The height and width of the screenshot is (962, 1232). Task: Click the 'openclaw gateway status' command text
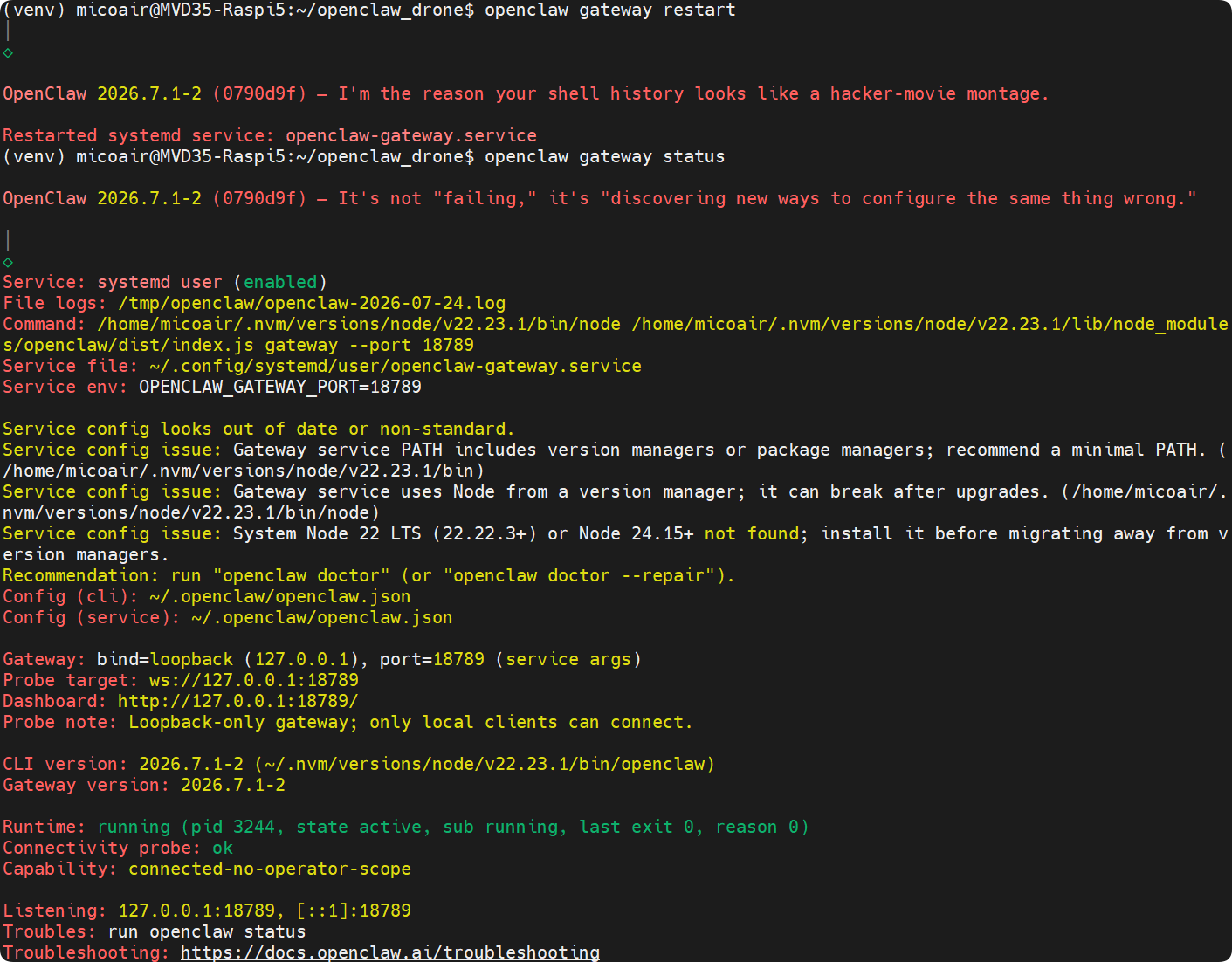click(x=605, y=156)
